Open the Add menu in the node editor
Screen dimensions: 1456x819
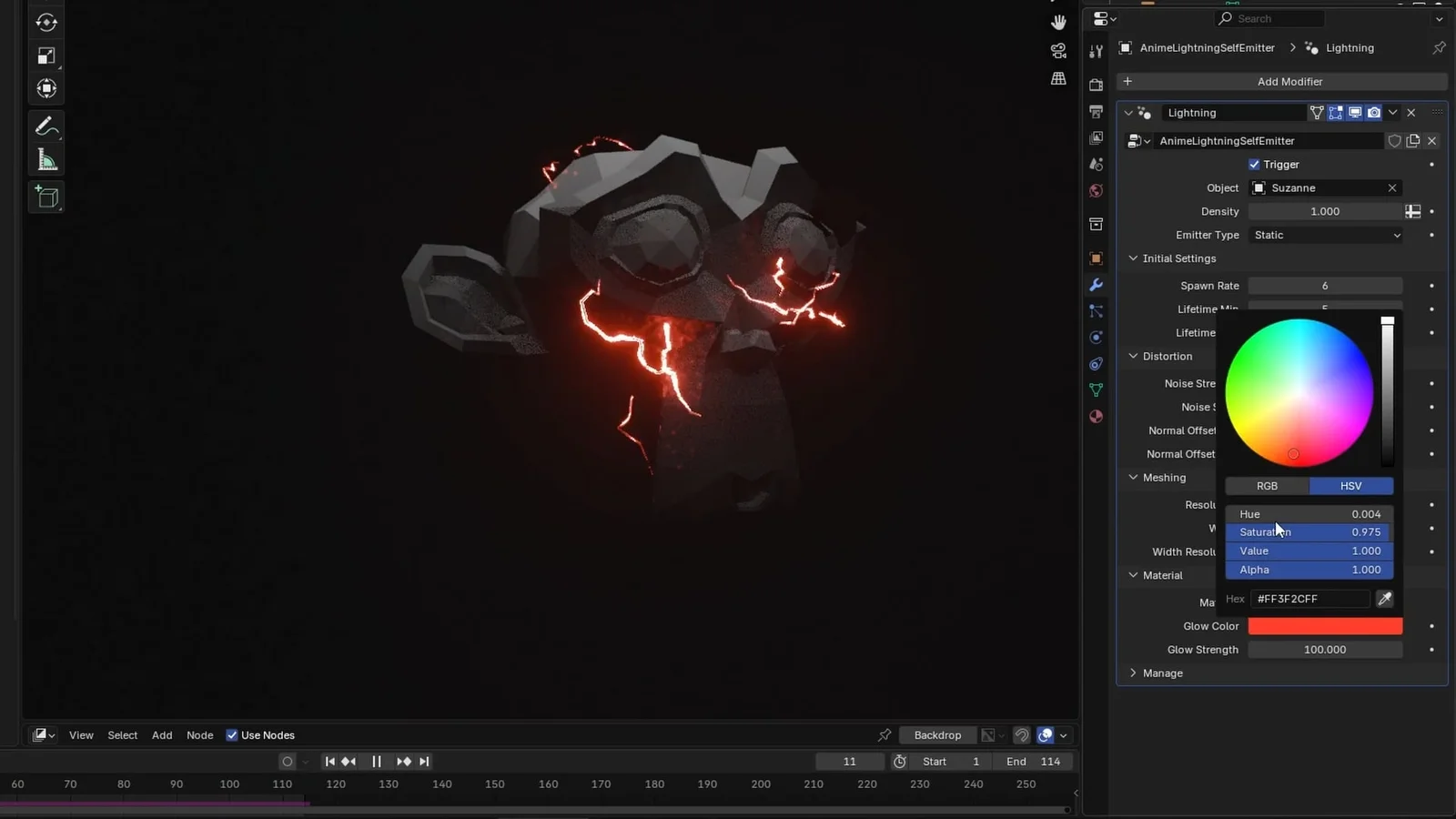161,734
